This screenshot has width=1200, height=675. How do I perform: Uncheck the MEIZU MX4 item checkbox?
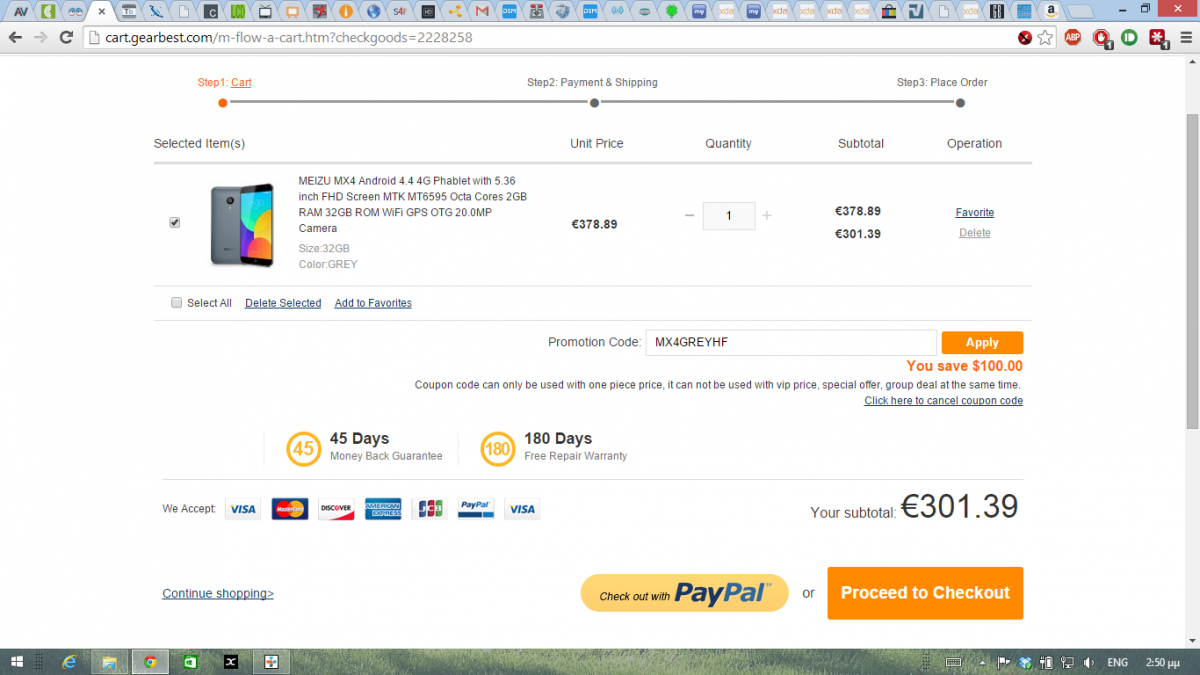175,222
